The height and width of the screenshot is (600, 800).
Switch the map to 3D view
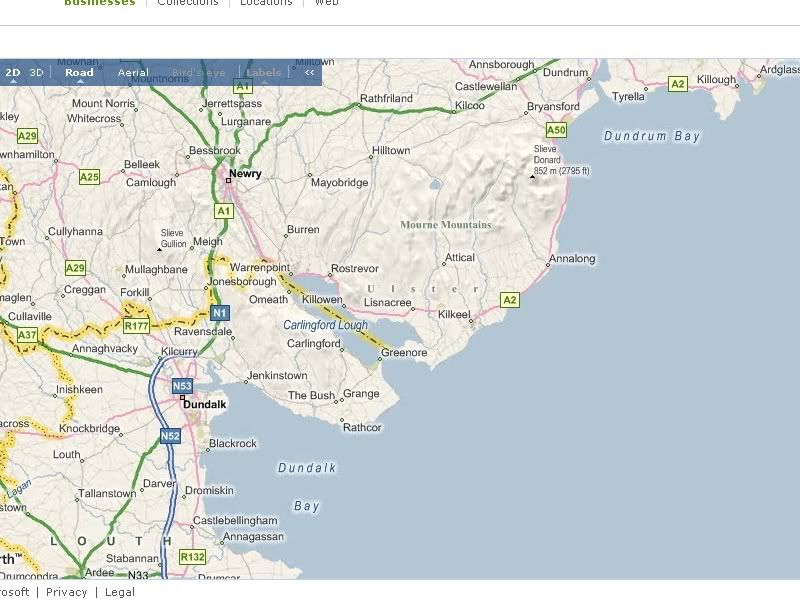(36, 72)
